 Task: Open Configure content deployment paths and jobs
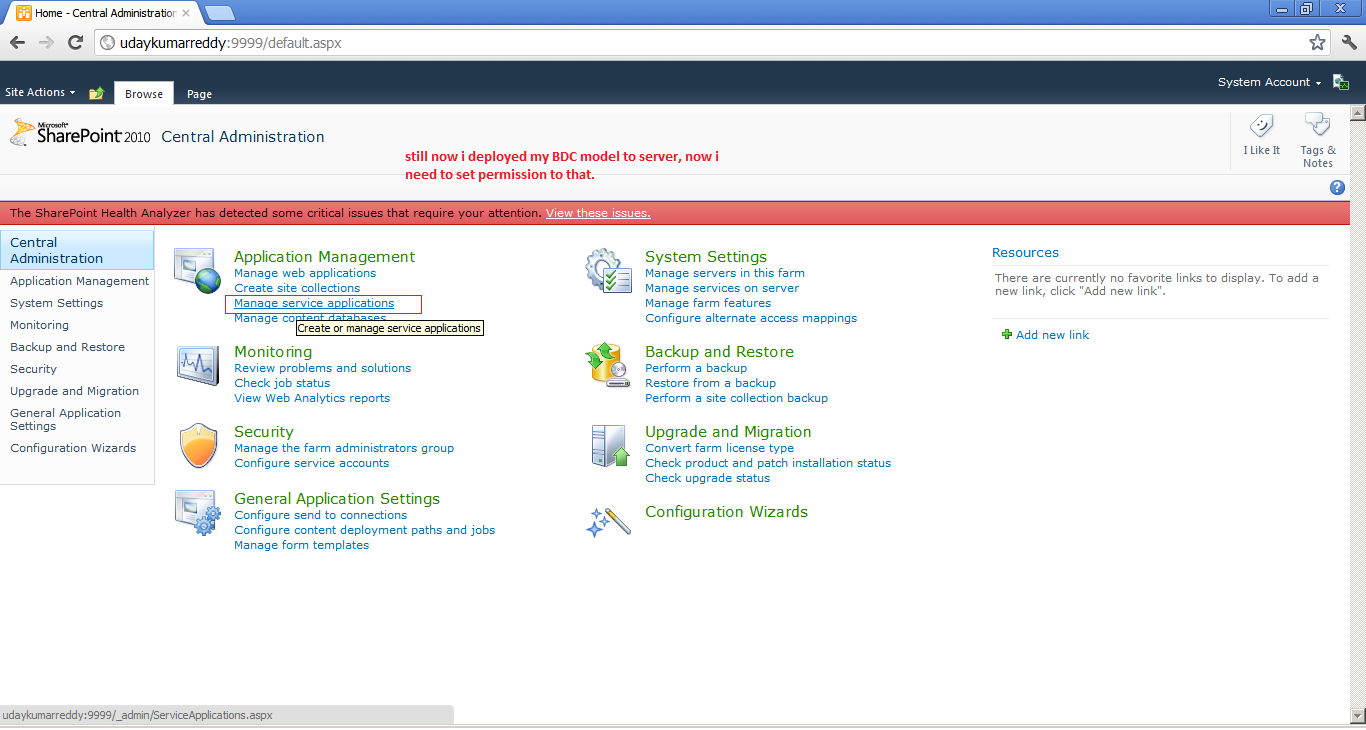click(364, 530)
